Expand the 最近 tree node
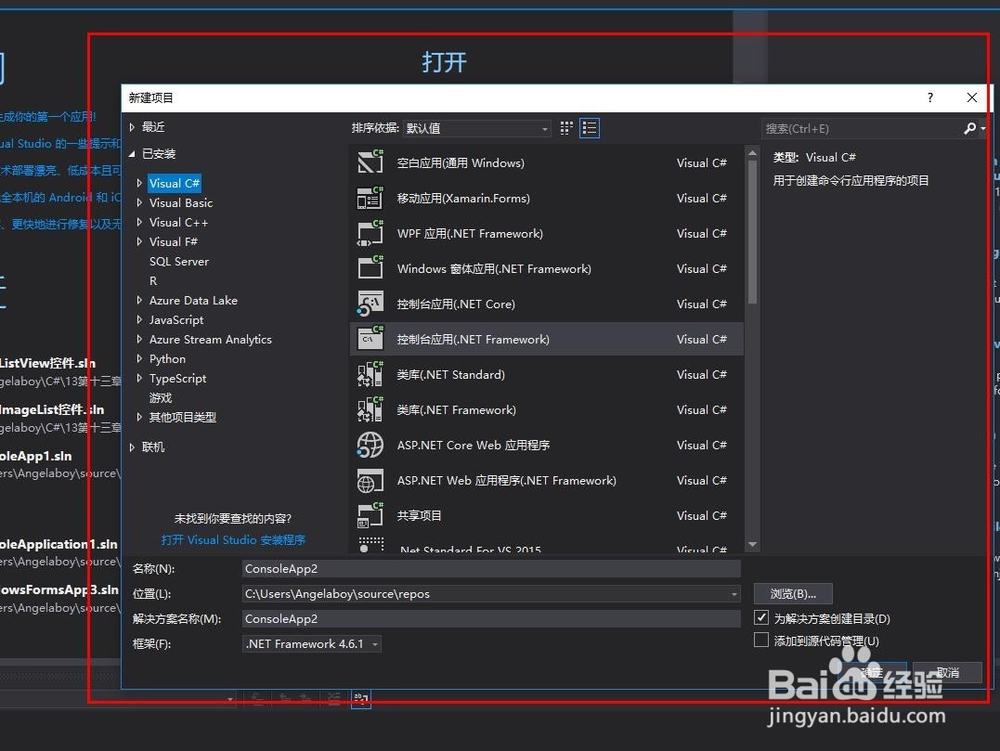Viewport: 1000px width, 751px height. pyautogui.click(x=132, y=127)
